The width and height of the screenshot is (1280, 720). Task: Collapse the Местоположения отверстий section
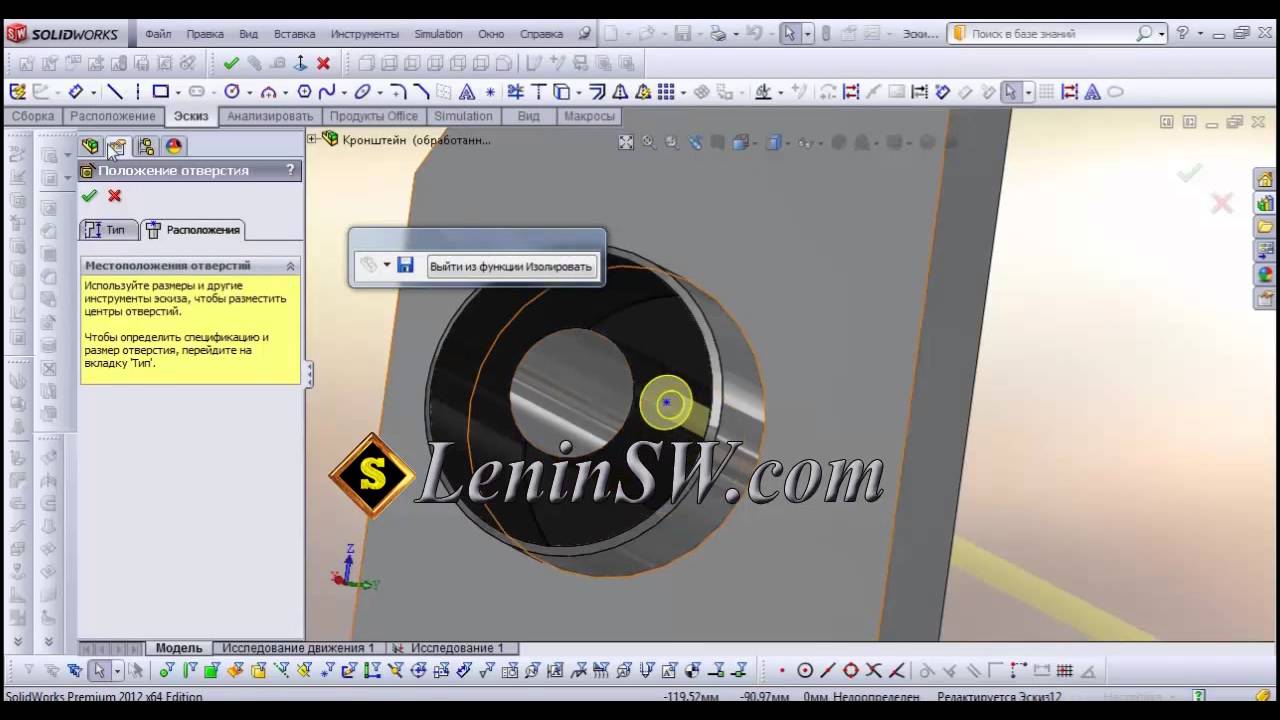[x=291, y=266]
